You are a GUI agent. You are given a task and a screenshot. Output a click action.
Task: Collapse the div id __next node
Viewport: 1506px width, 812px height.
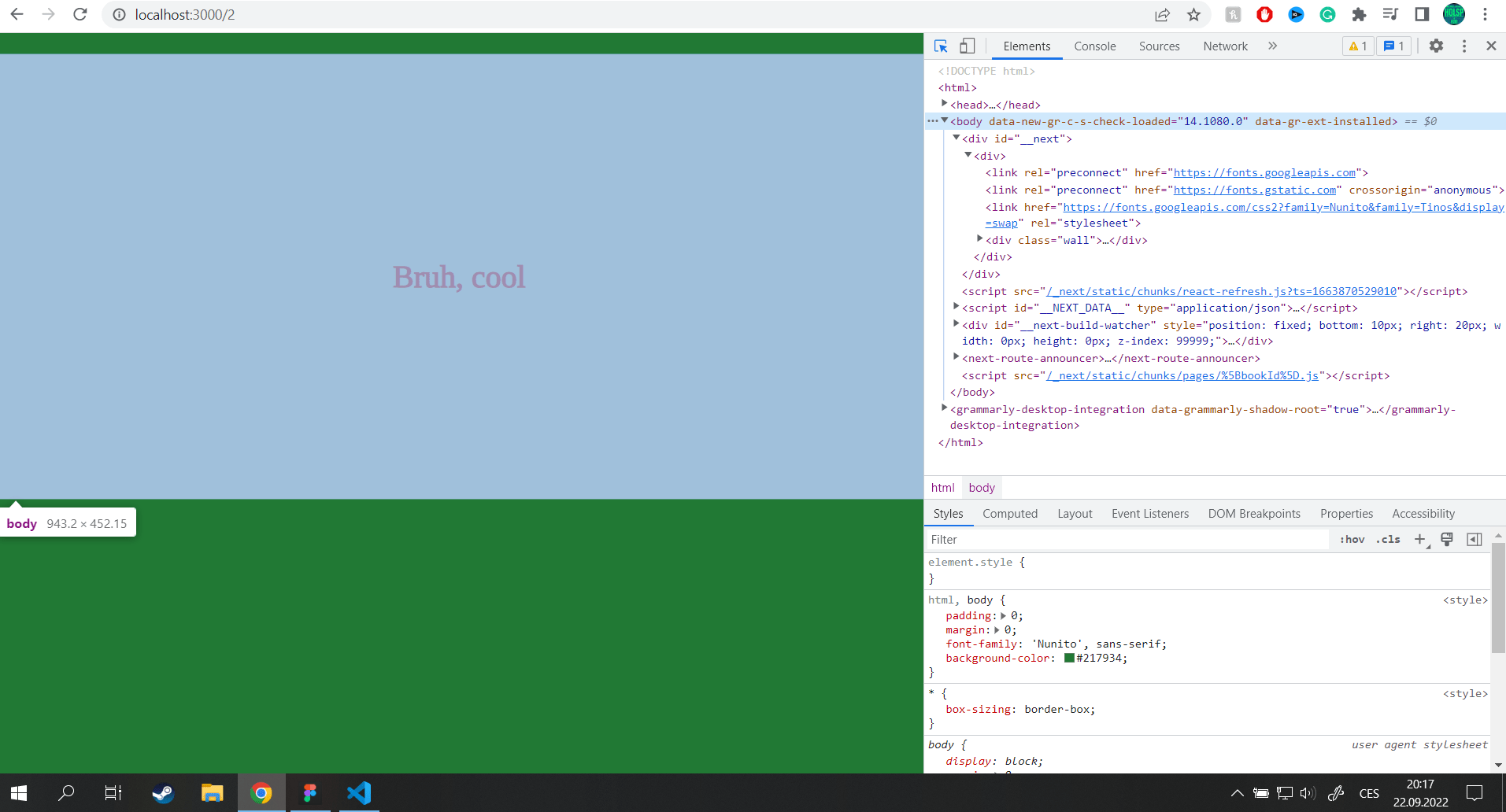pyautogui.click(x=957, y=138)
